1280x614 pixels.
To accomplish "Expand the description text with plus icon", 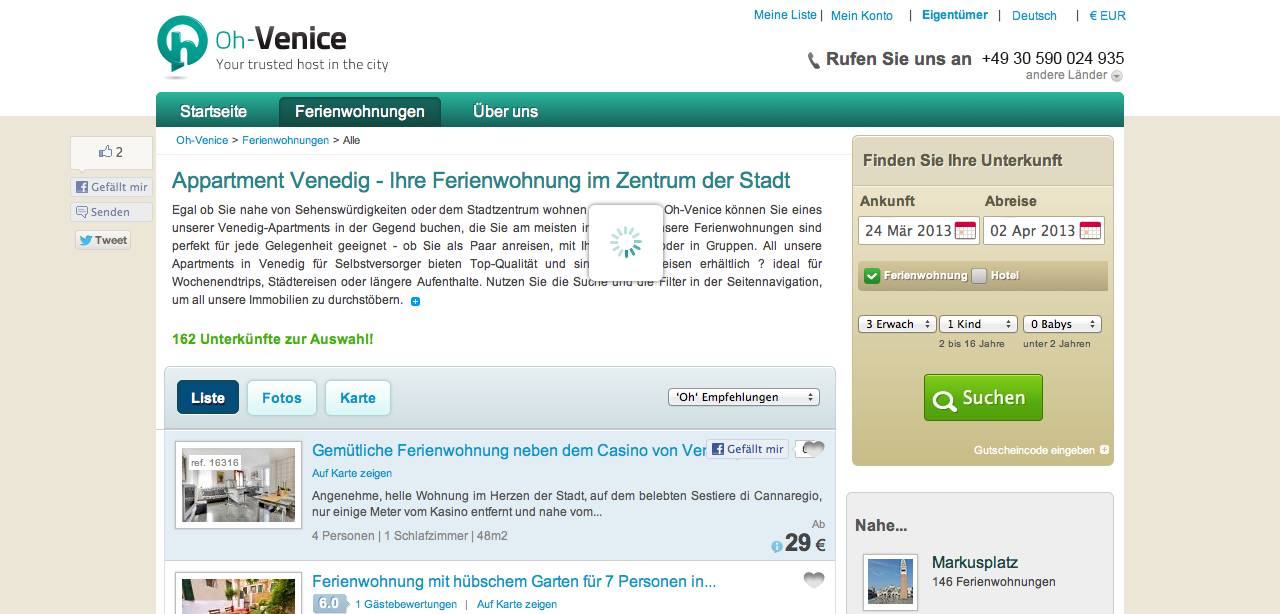I will point(416,301).
